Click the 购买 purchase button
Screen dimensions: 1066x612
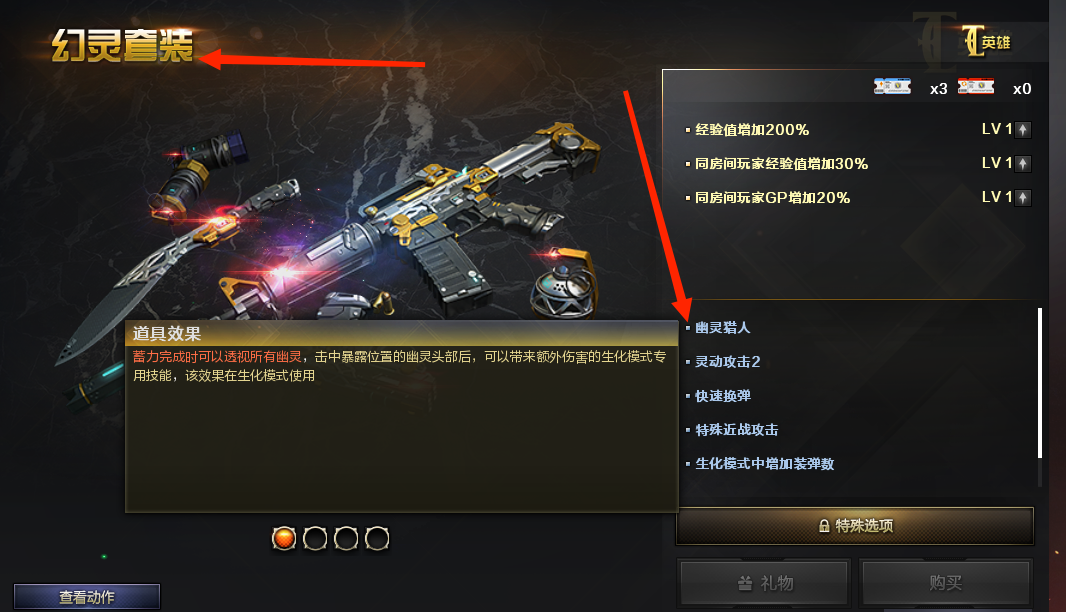point(946,583)
